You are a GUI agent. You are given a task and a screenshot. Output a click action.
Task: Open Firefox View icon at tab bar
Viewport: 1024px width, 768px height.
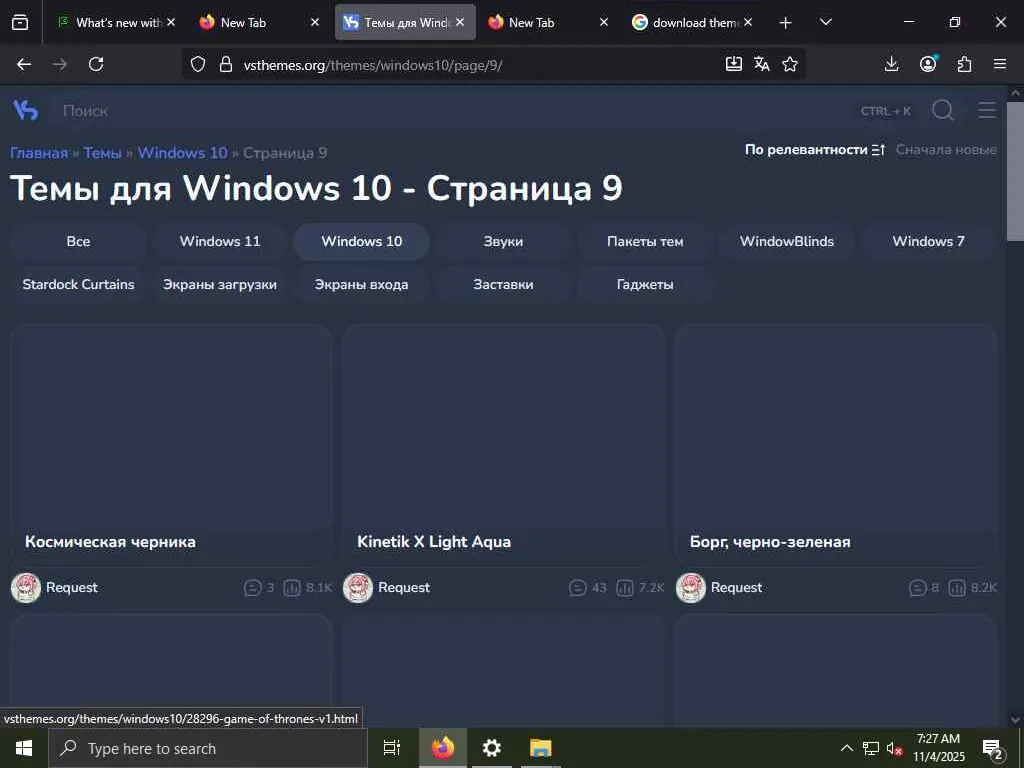pyautogui.click(x=20, y=22)
